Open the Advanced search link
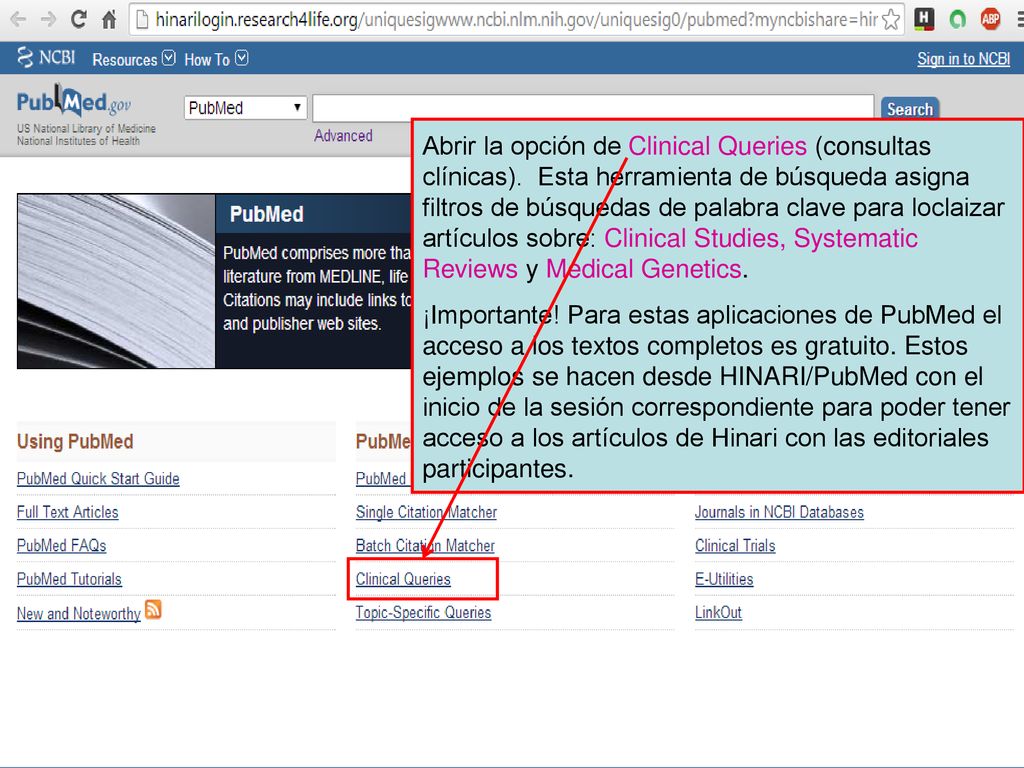Image resolution: width=1024 pixels, height=768 pixels. tap(344, 136)
